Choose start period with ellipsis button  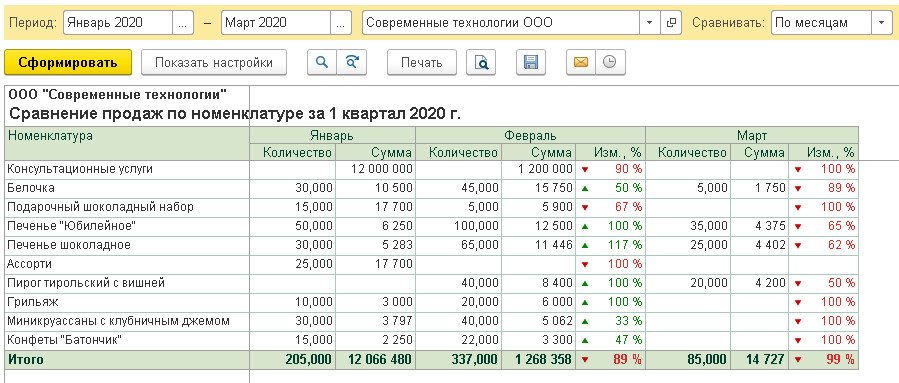coord(182,23)
